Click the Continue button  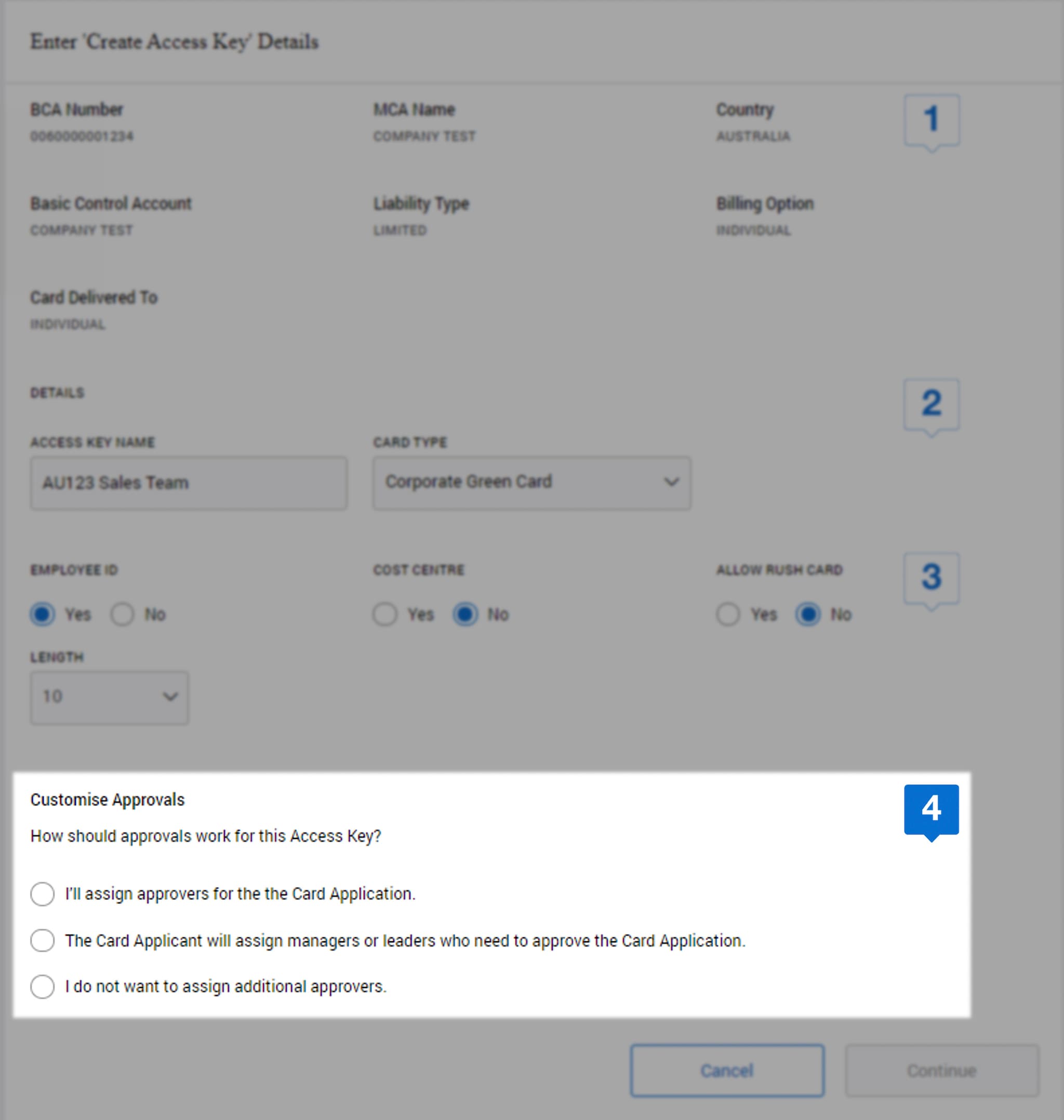click(943, 1070)
